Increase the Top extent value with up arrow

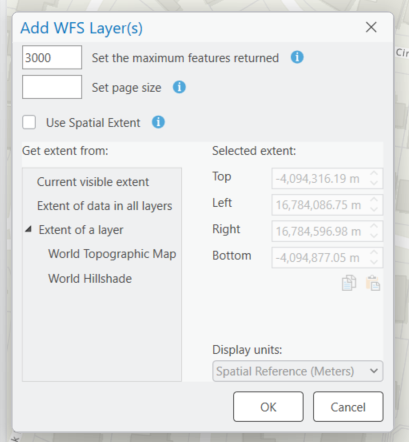pyautogui.click(x=374, y=174)
